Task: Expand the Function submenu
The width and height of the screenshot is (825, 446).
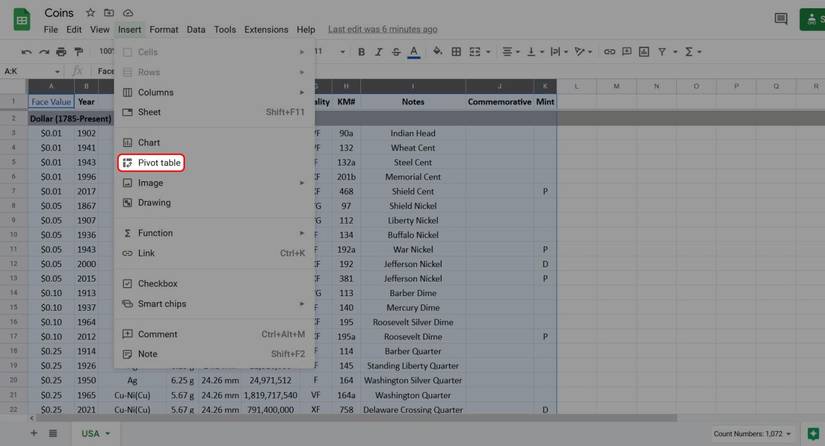Action: coord(214,233)
